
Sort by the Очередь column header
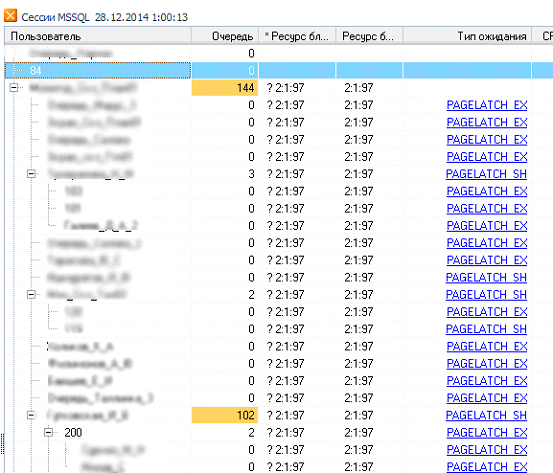click(x=225, y=36)
